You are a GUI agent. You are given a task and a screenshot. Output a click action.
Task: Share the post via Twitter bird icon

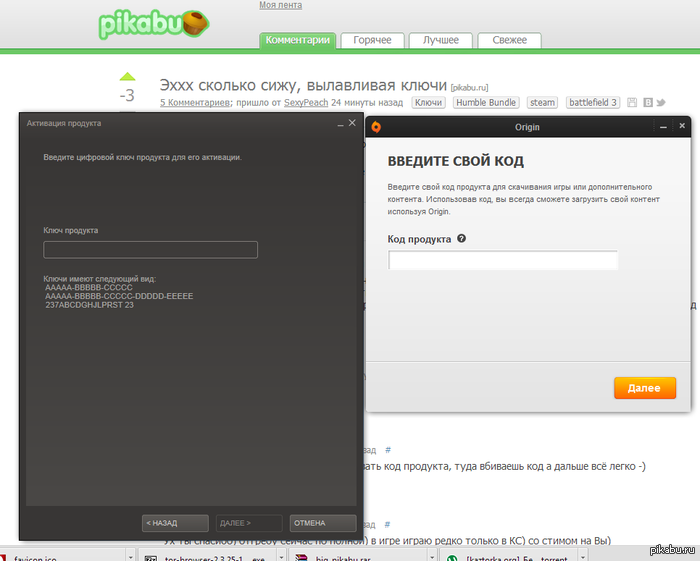[661, 103]
